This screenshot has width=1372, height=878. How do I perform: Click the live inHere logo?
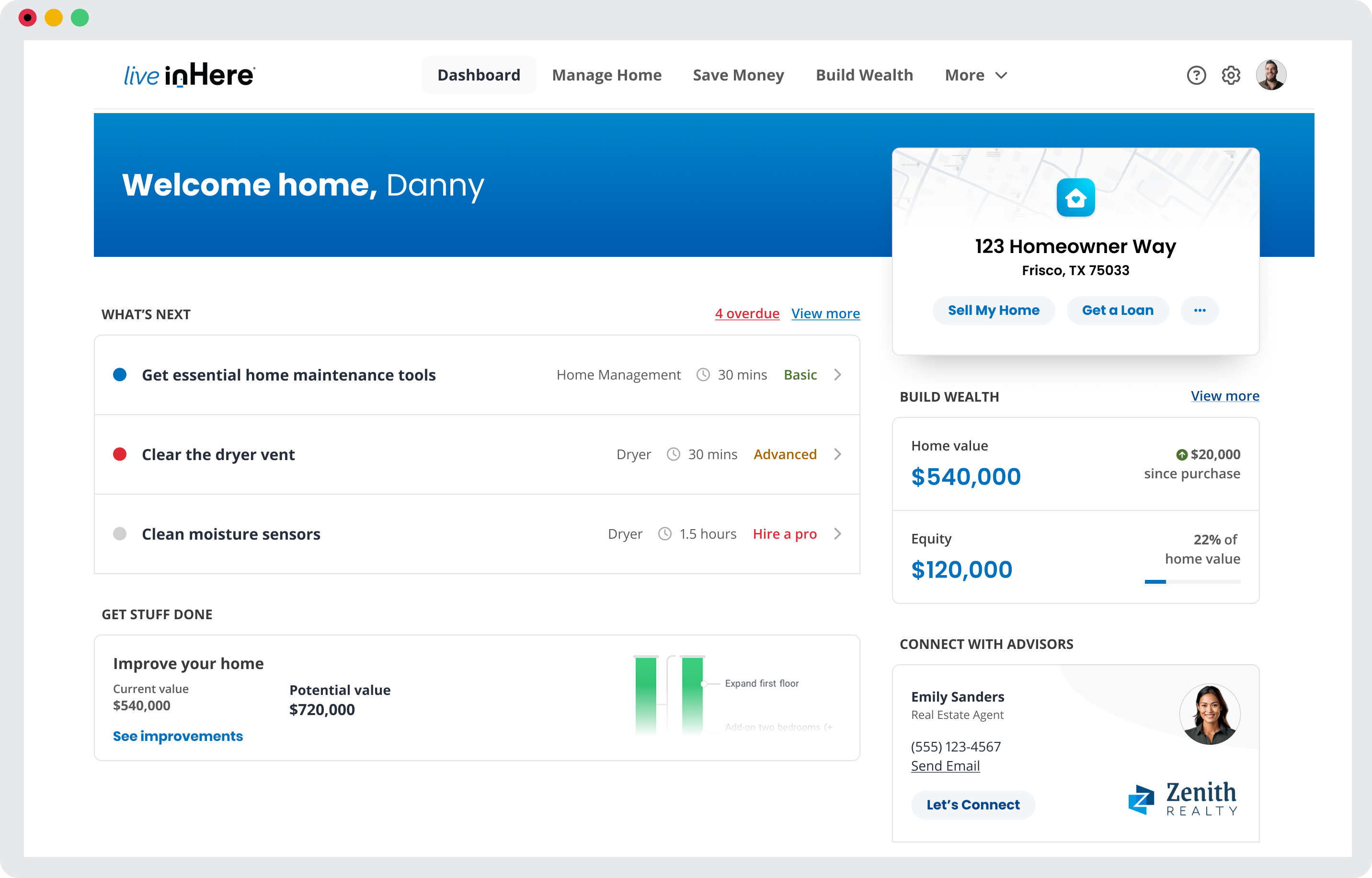190,75
